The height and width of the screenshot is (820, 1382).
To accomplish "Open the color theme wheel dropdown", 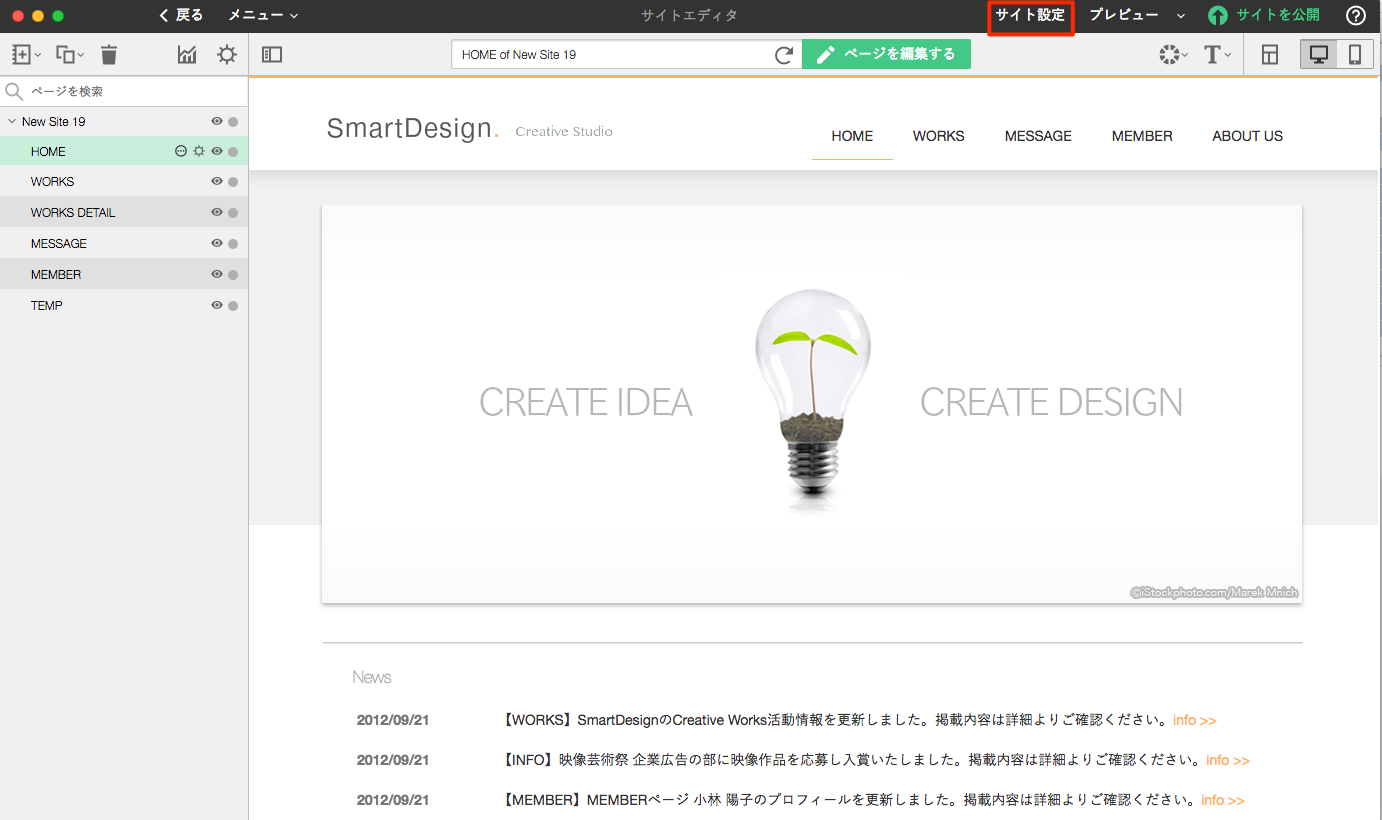I will click(x=1173, y=55).
